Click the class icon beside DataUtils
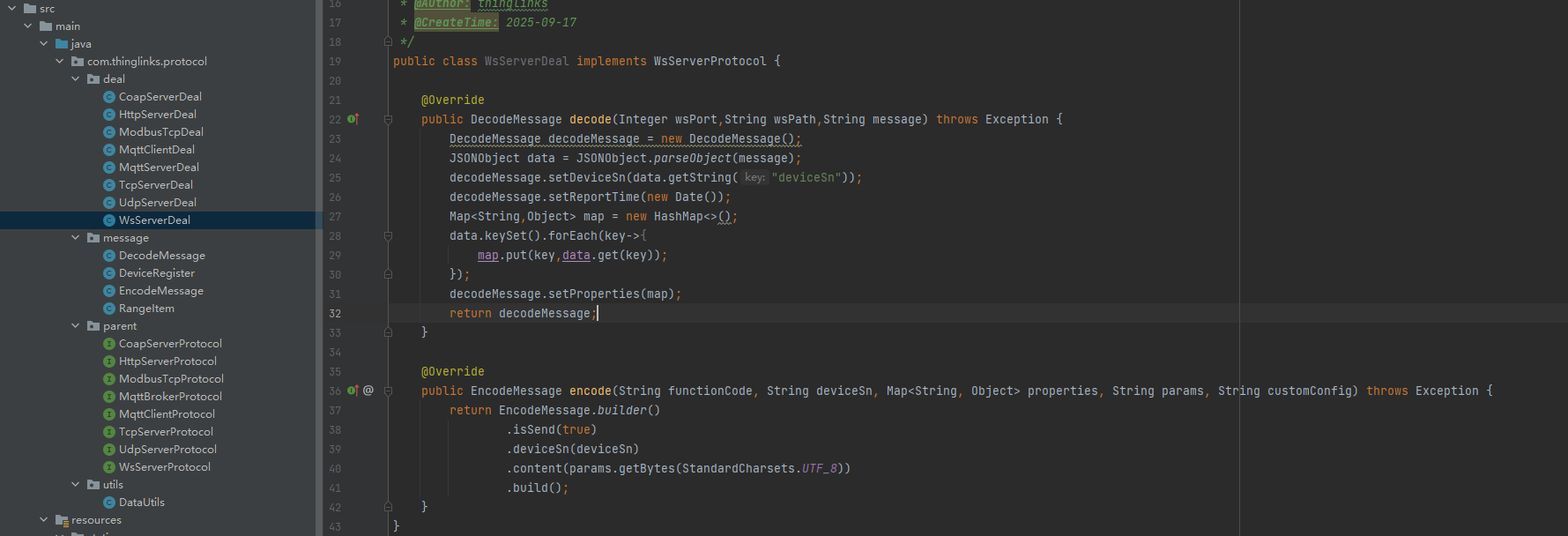 [109, 502]
